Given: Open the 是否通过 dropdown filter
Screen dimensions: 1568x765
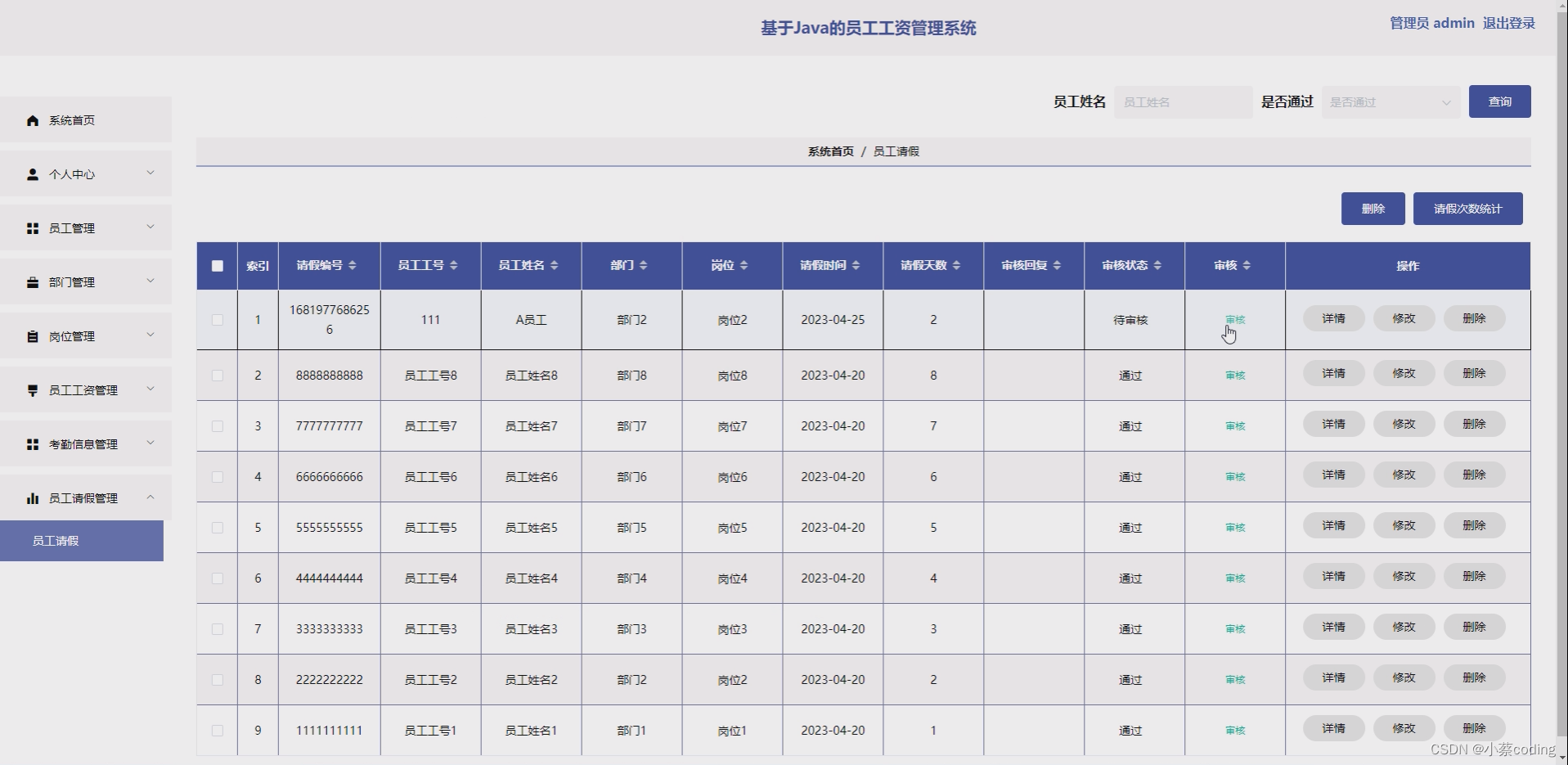Looking at the screenshot, I should (1391, 102).
